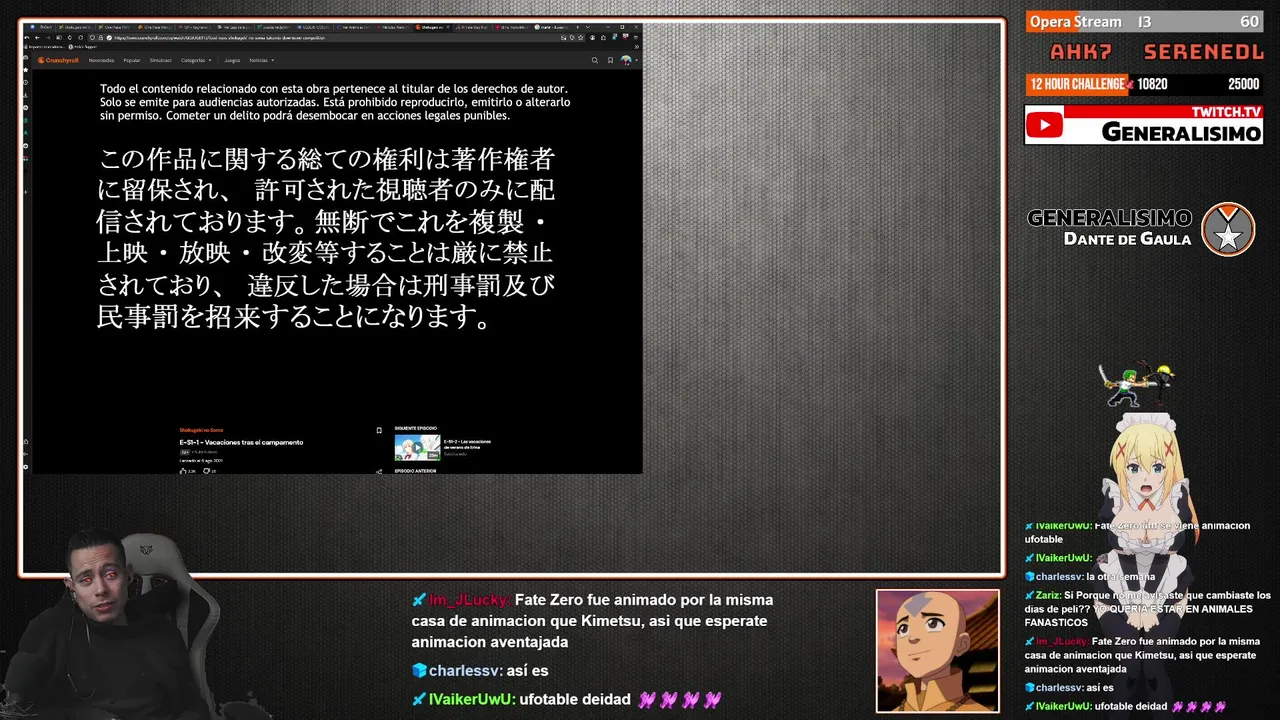
Task: Open Simulcast in Crunchyroll navigation
Action: pyautogui.click(x=160, y=60)
